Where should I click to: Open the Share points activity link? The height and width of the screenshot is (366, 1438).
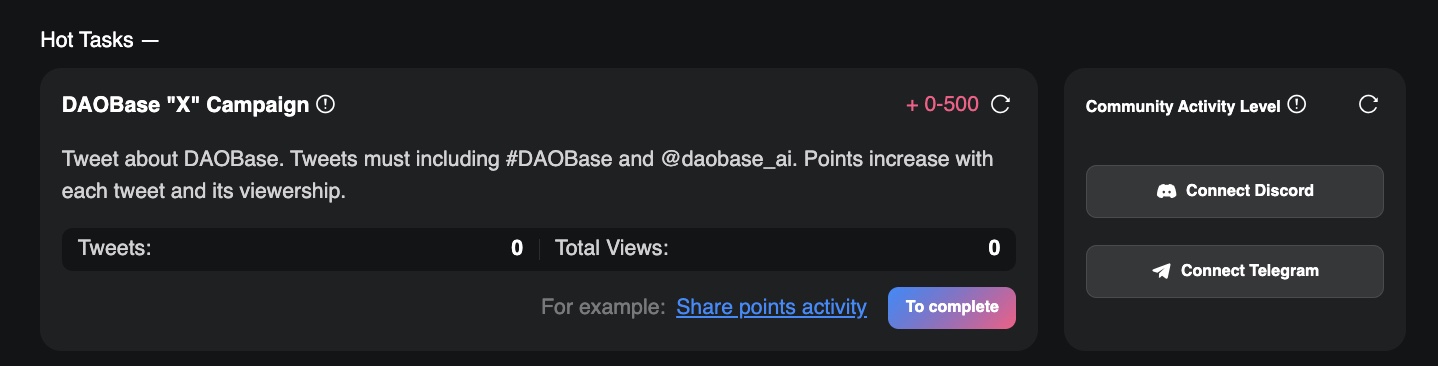[771, 307]
